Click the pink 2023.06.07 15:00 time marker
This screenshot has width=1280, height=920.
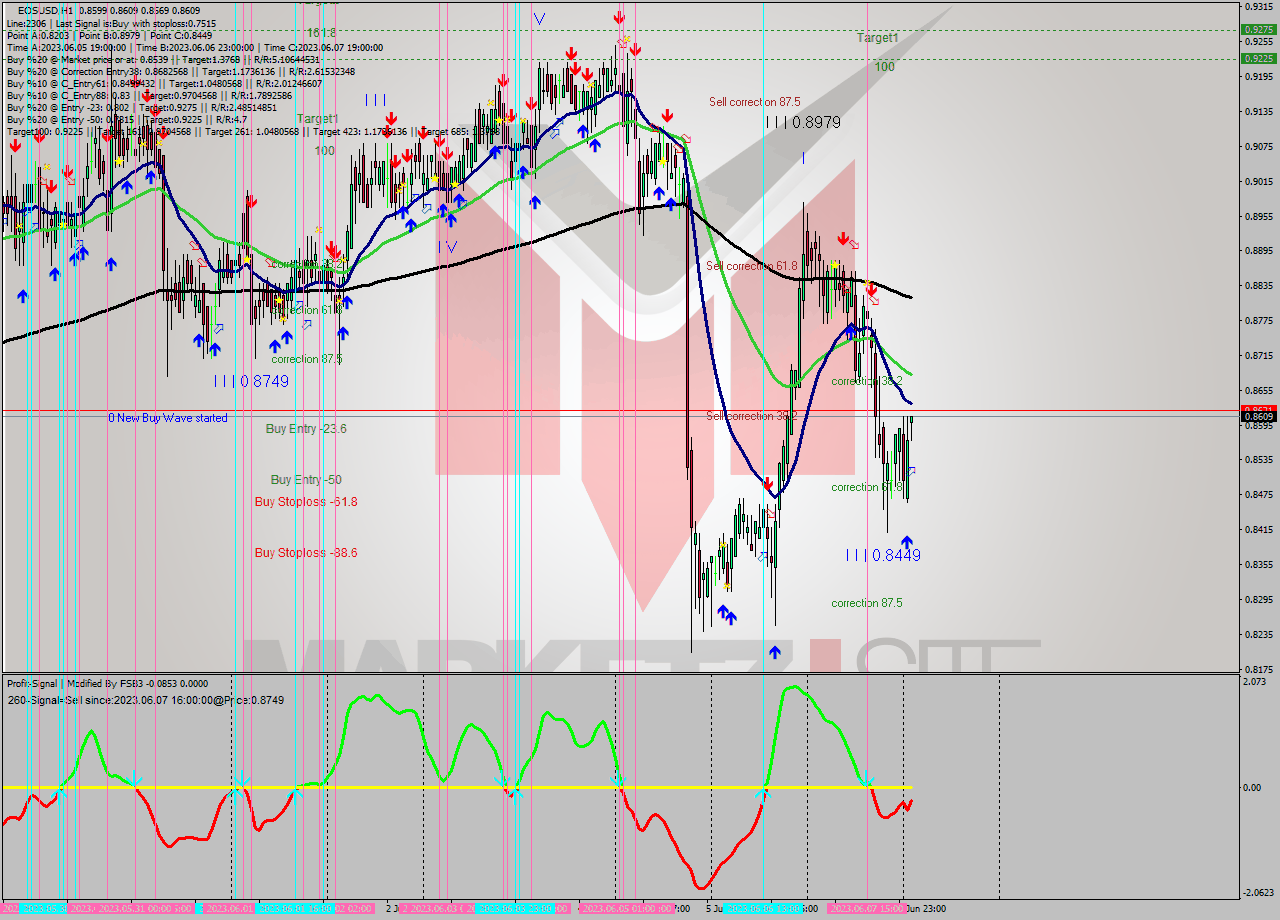pyautogui.click(x=868, y=909)
